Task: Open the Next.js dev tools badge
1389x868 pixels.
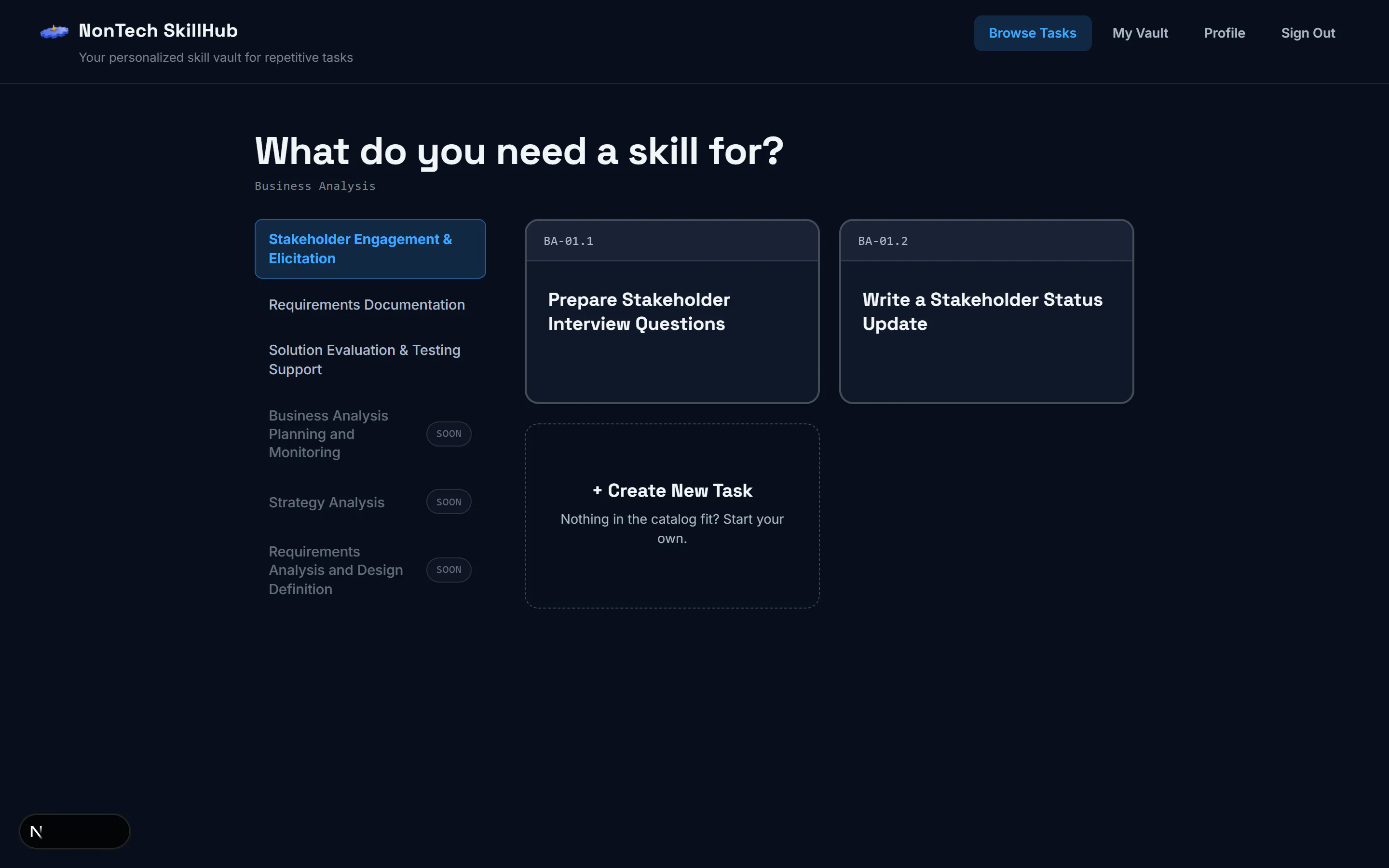Action: coord(75,831)
